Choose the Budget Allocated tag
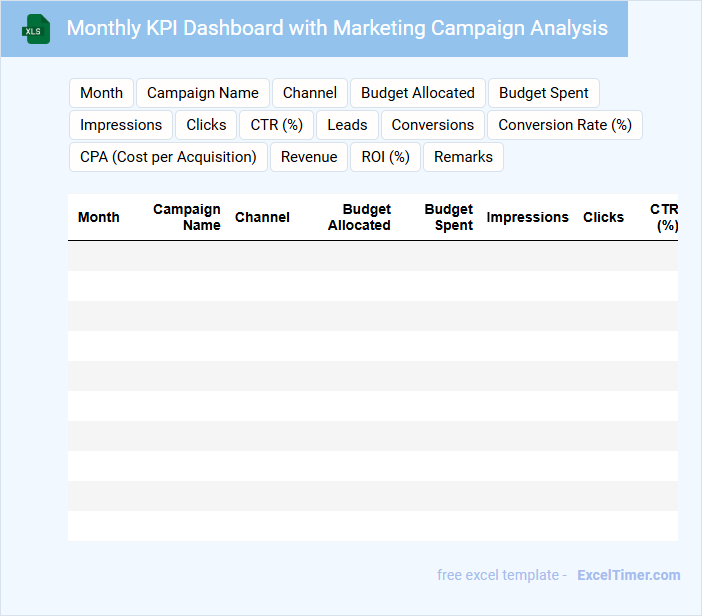Screen dimensions: 702x616 417,93
